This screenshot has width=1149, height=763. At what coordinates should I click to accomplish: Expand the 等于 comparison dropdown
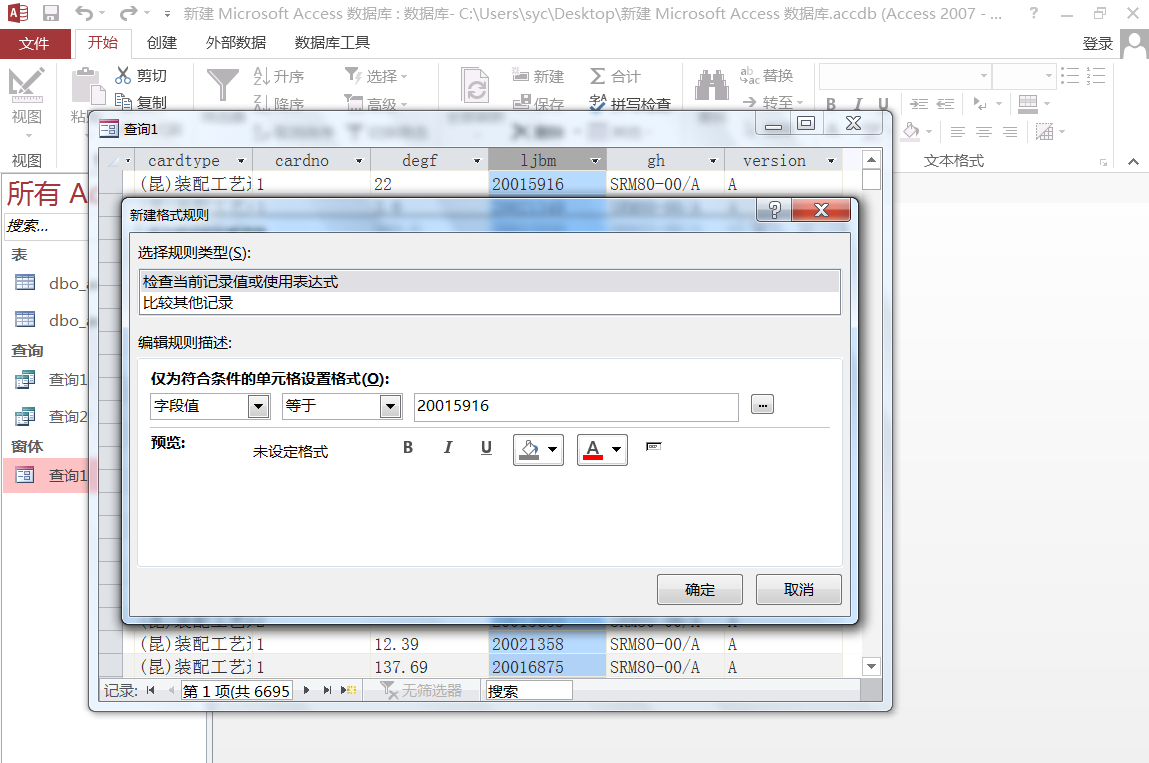[x=390, y=406]
